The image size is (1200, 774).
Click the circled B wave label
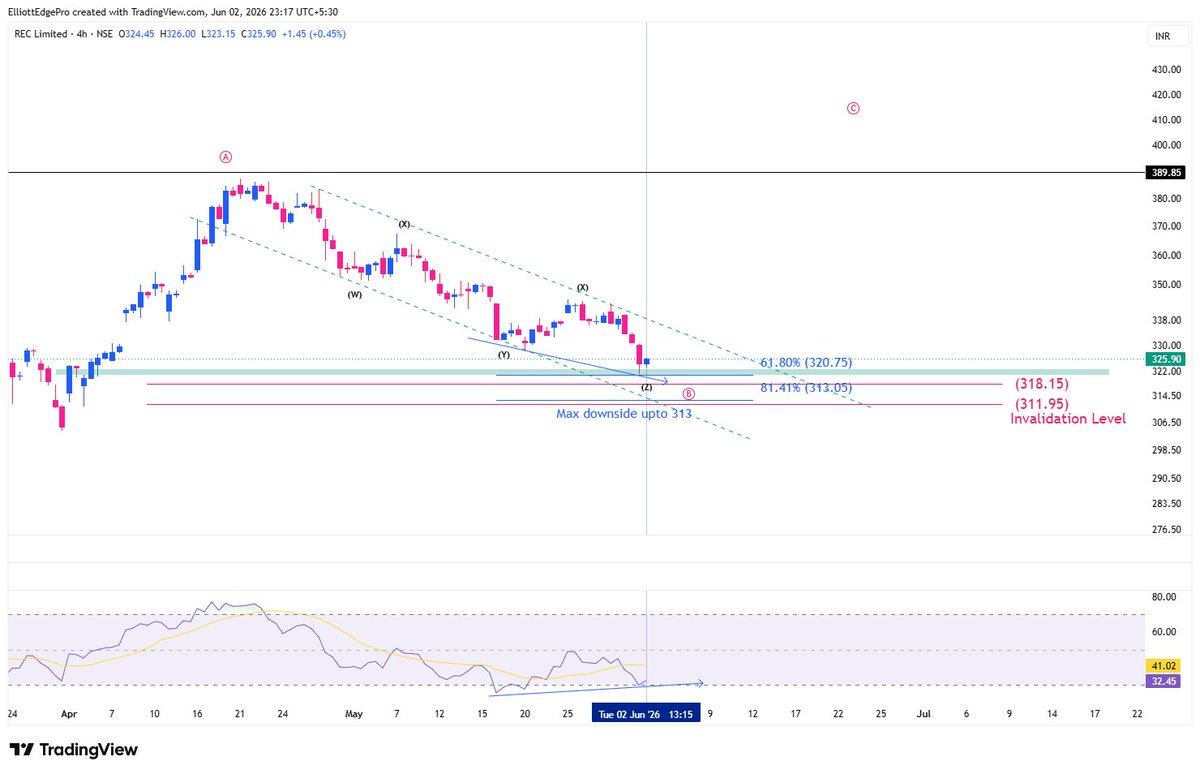tap(688, 394)
